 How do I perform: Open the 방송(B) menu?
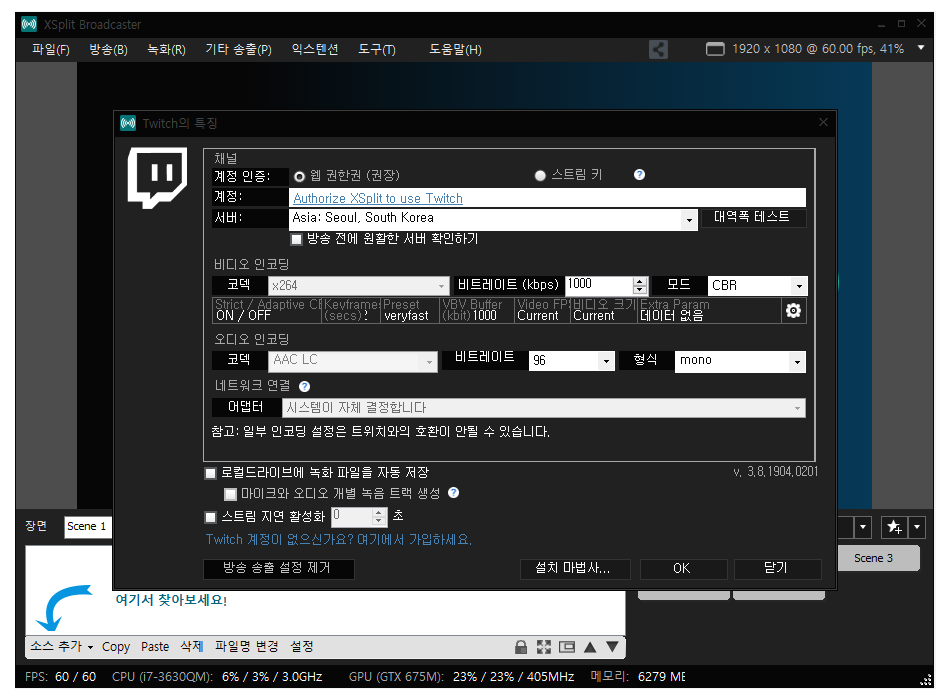tap(108, 49)
